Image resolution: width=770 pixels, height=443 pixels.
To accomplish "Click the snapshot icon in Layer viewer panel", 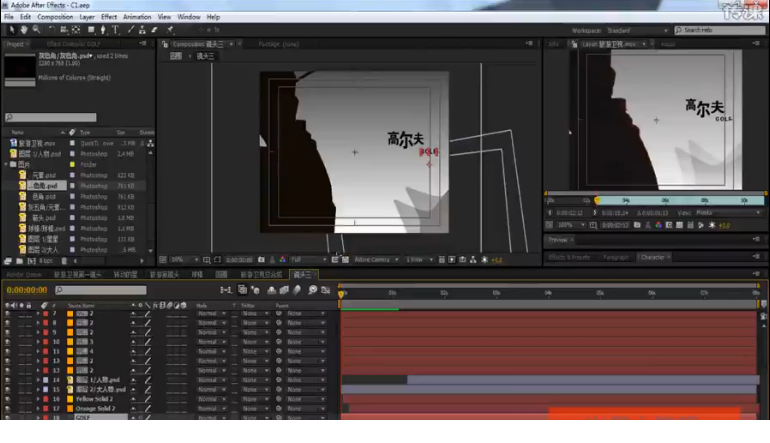I will 637,225.
